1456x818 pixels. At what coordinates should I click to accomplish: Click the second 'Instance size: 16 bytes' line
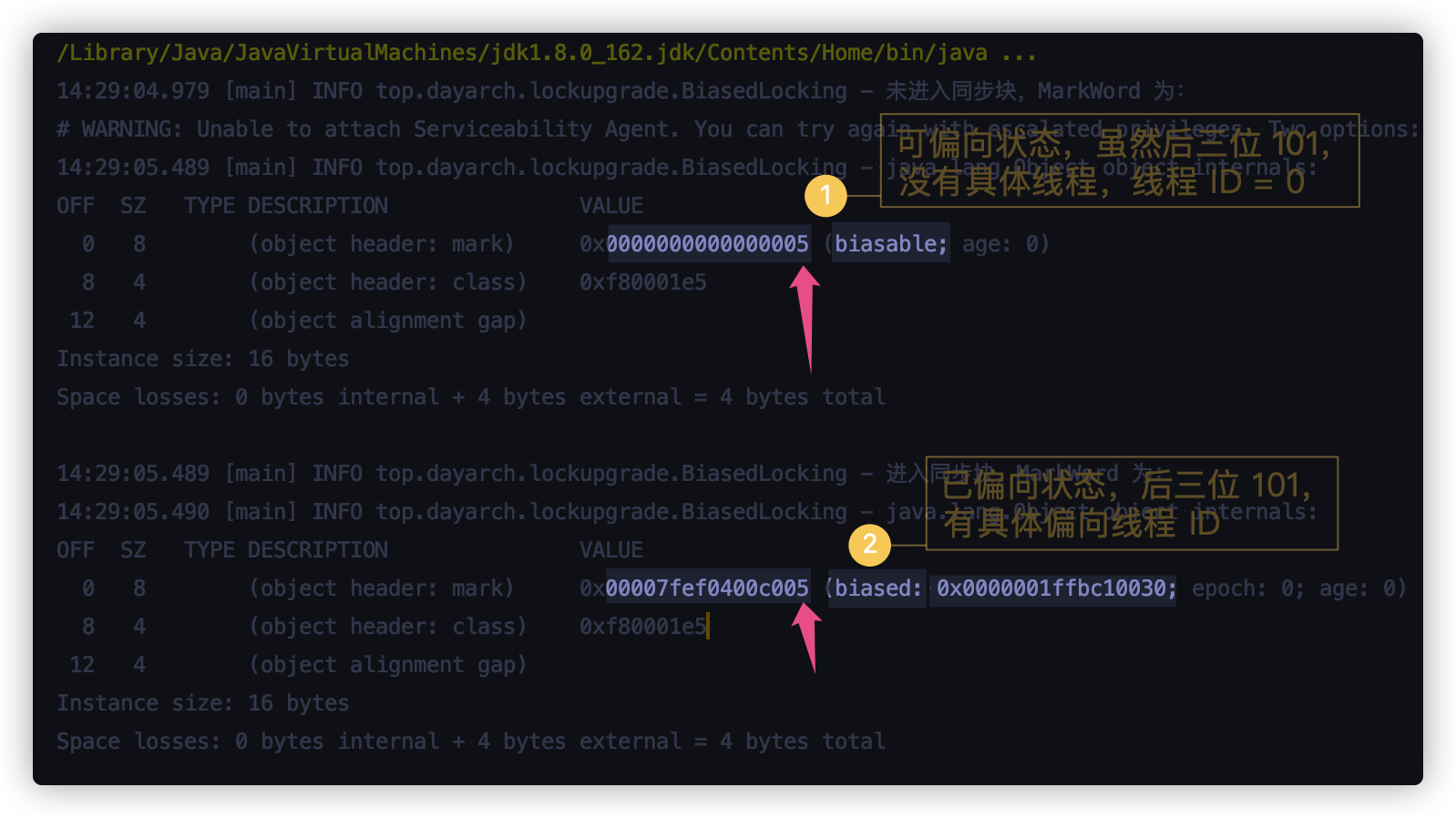(203, 703)
